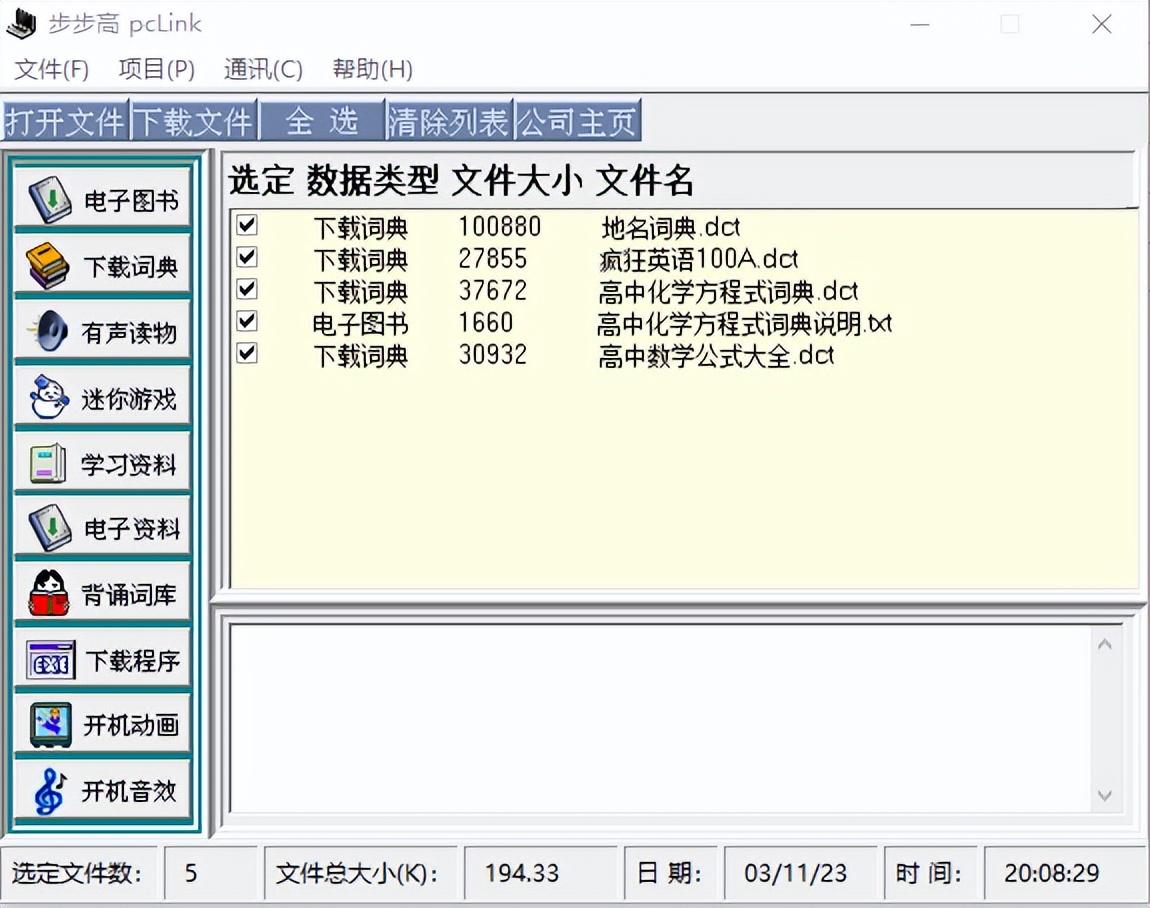The image size is (1150, 908).
Task: Click the file size value 1660
Action: tap(486, 323)
